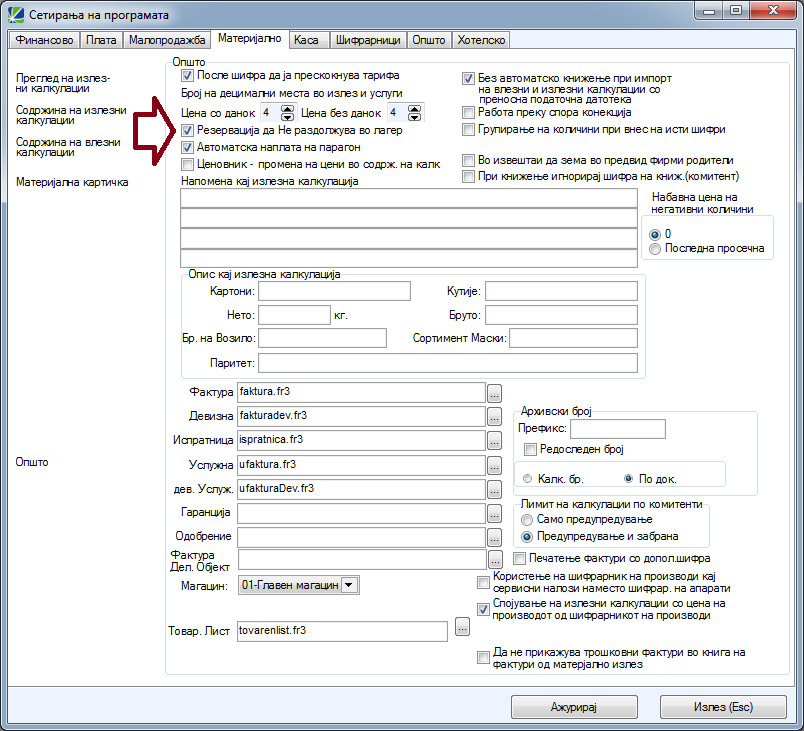Image resolution: width=804 pixels, height=731 pixels.
Task: Select the Каса tab
Action: [307, 40]
